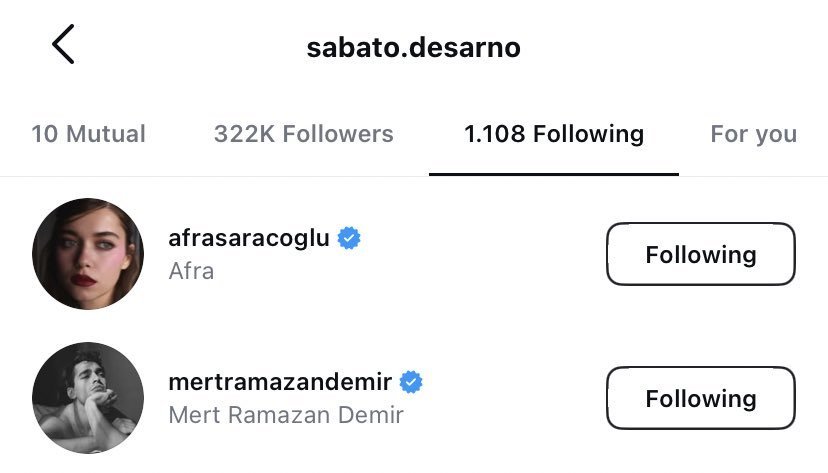Toggle the Following button for afrasaracoglu
Viewport: 828px width, 473px height.
700,254
